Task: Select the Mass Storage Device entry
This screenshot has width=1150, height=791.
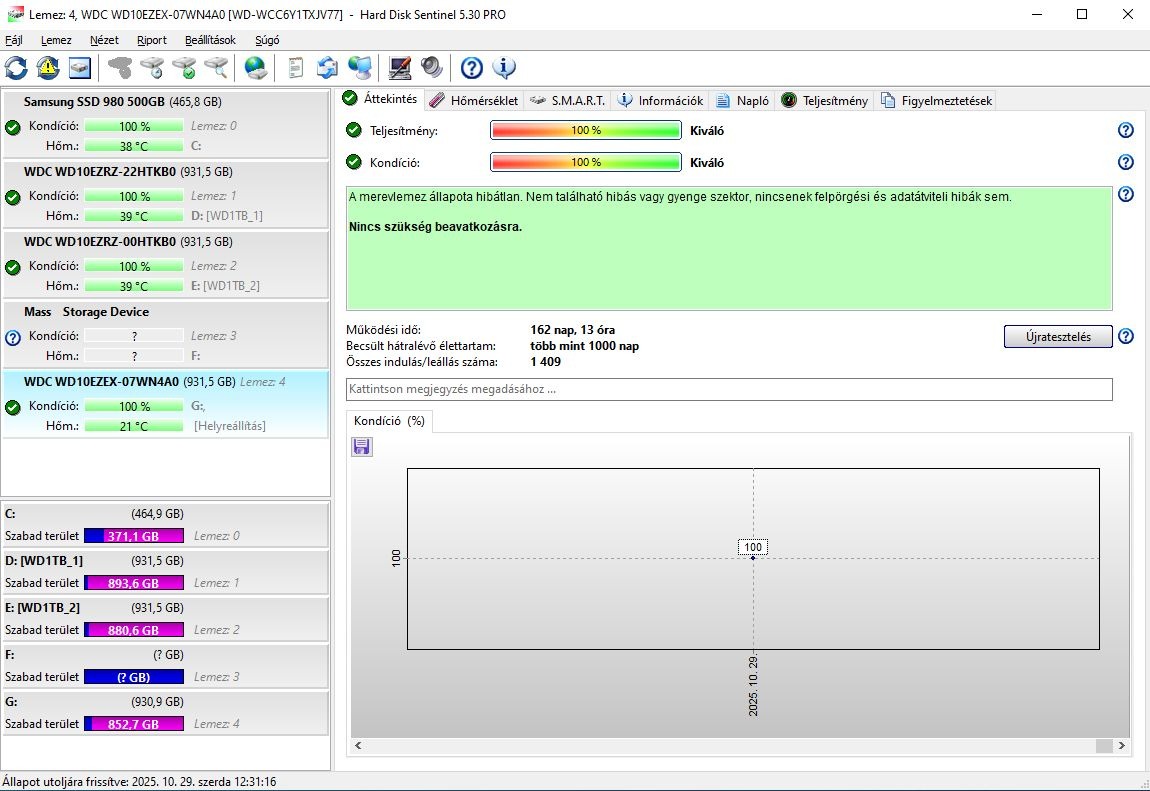Action: click(x=166, y=334)
